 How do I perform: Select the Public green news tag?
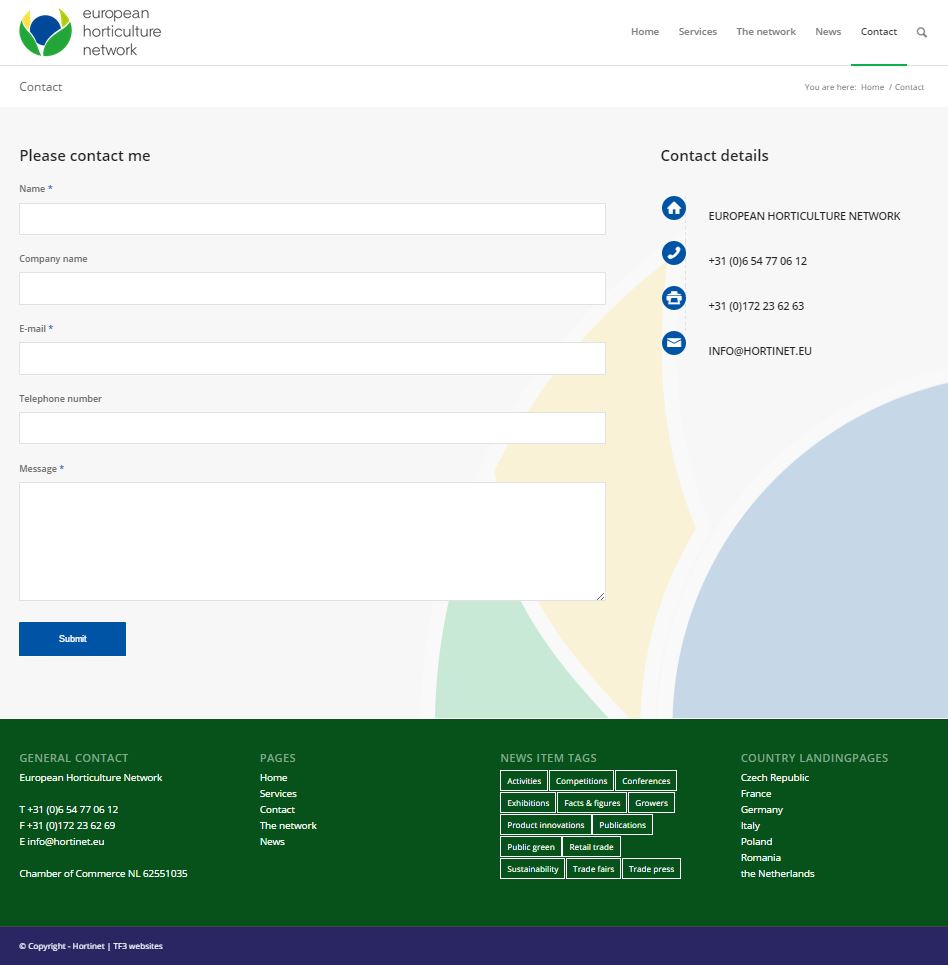(531, 847)
